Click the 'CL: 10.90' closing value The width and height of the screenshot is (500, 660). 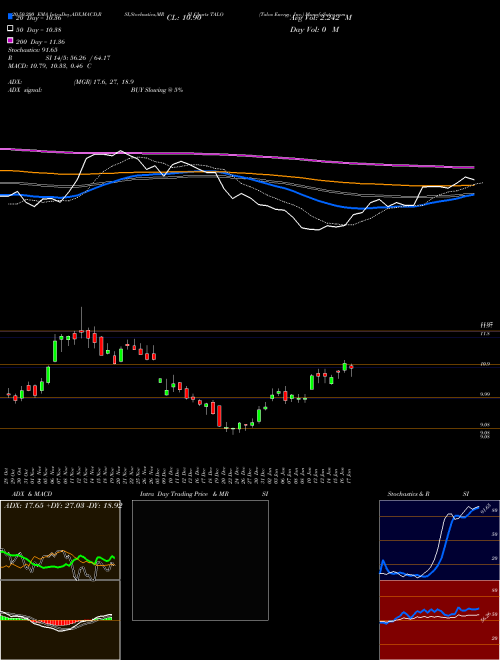pos(184,18)
